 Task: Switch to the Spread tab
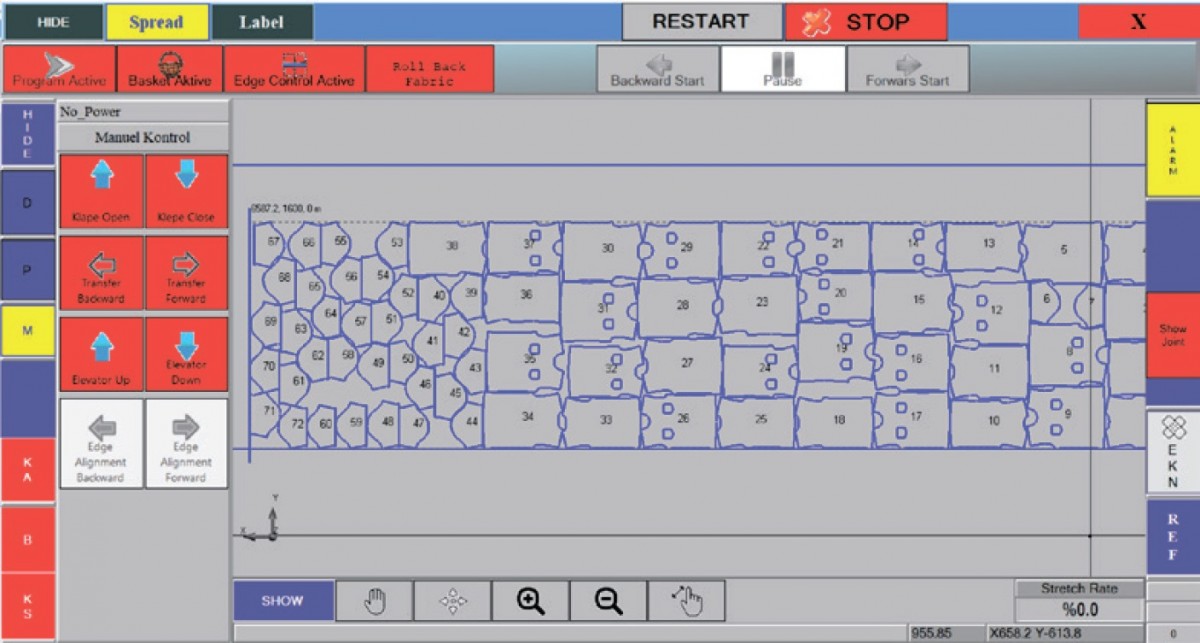point(156,22)
